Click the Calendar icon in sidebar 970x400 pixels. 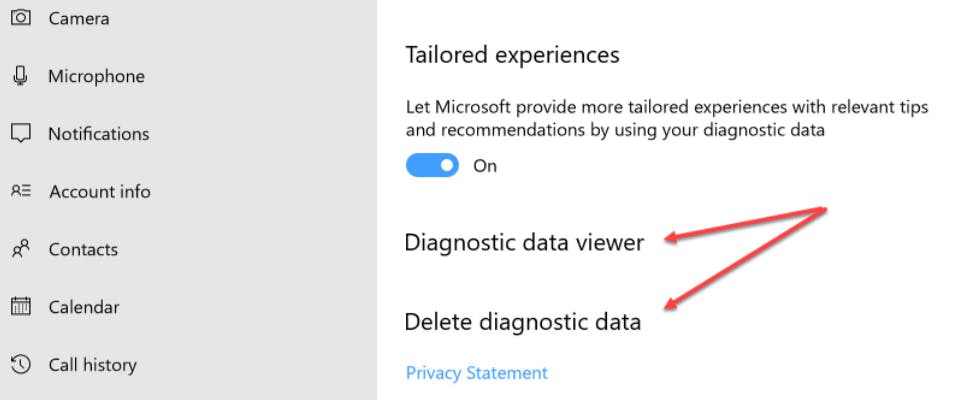tap(21, 307)
